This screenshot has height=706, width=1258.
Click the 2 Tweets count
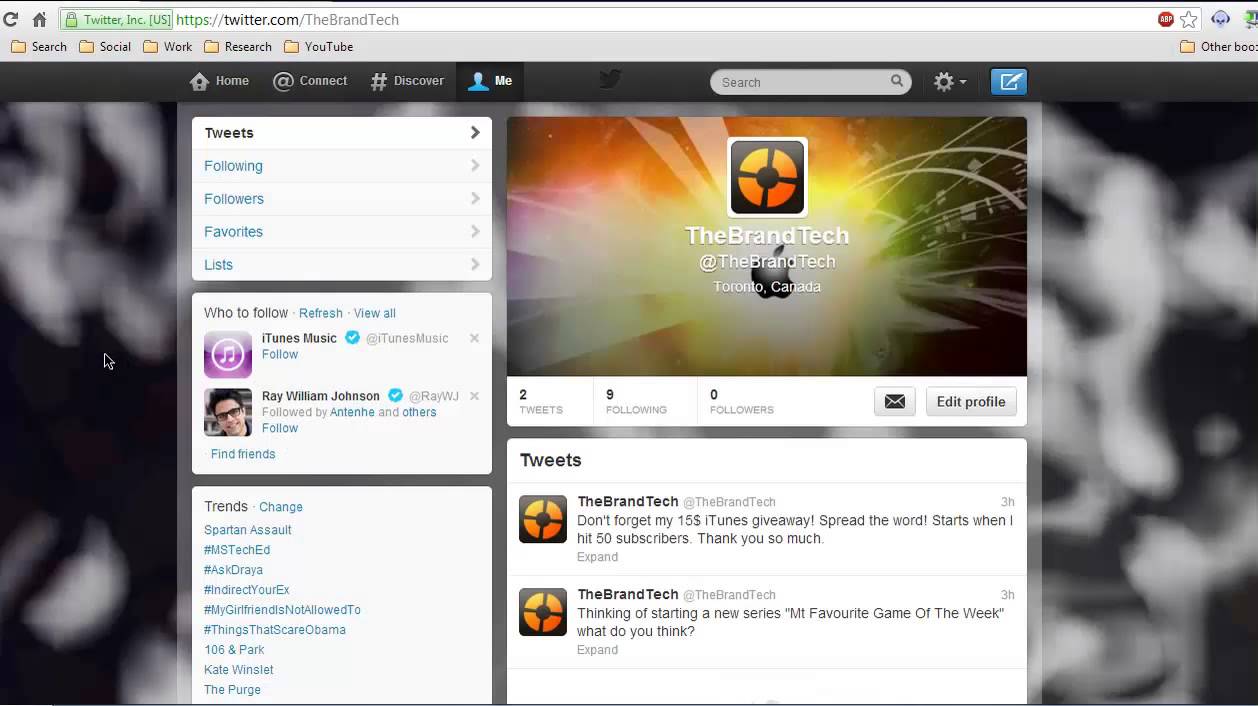541,401
